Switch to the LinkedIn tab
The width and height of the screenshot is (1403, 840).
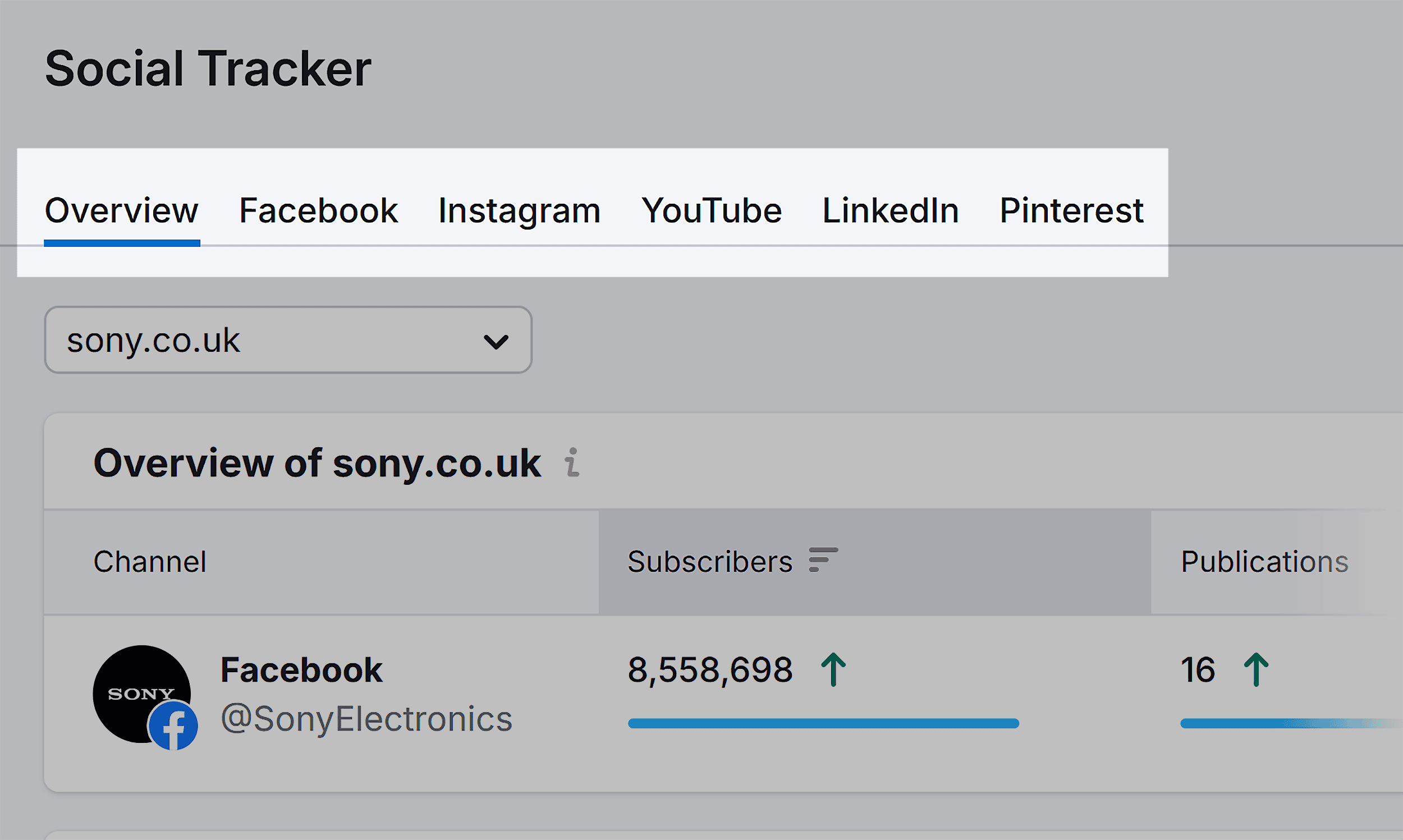(890, 210)
